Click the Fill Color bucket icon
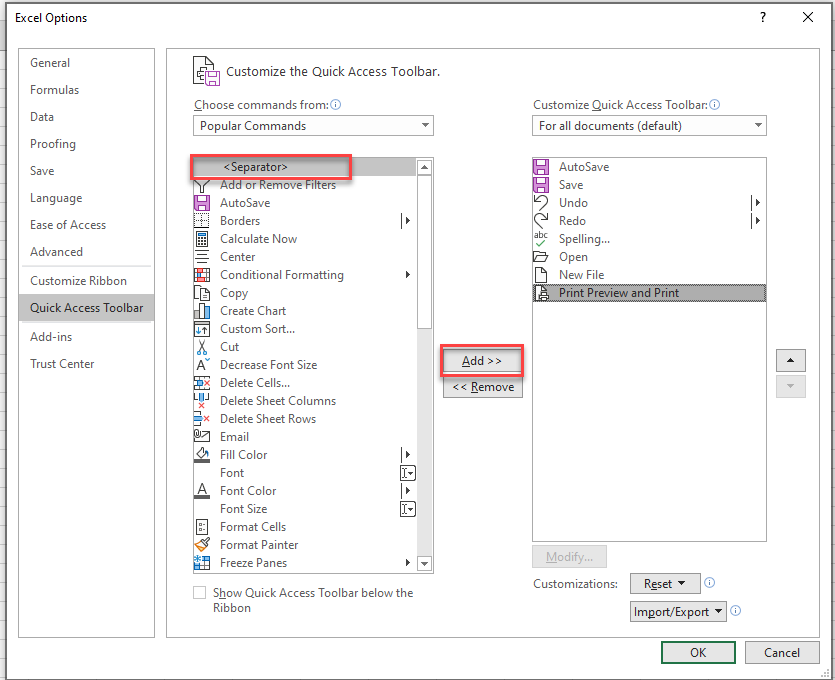Viewport: 835px width, 680px height. click(202, 455)
